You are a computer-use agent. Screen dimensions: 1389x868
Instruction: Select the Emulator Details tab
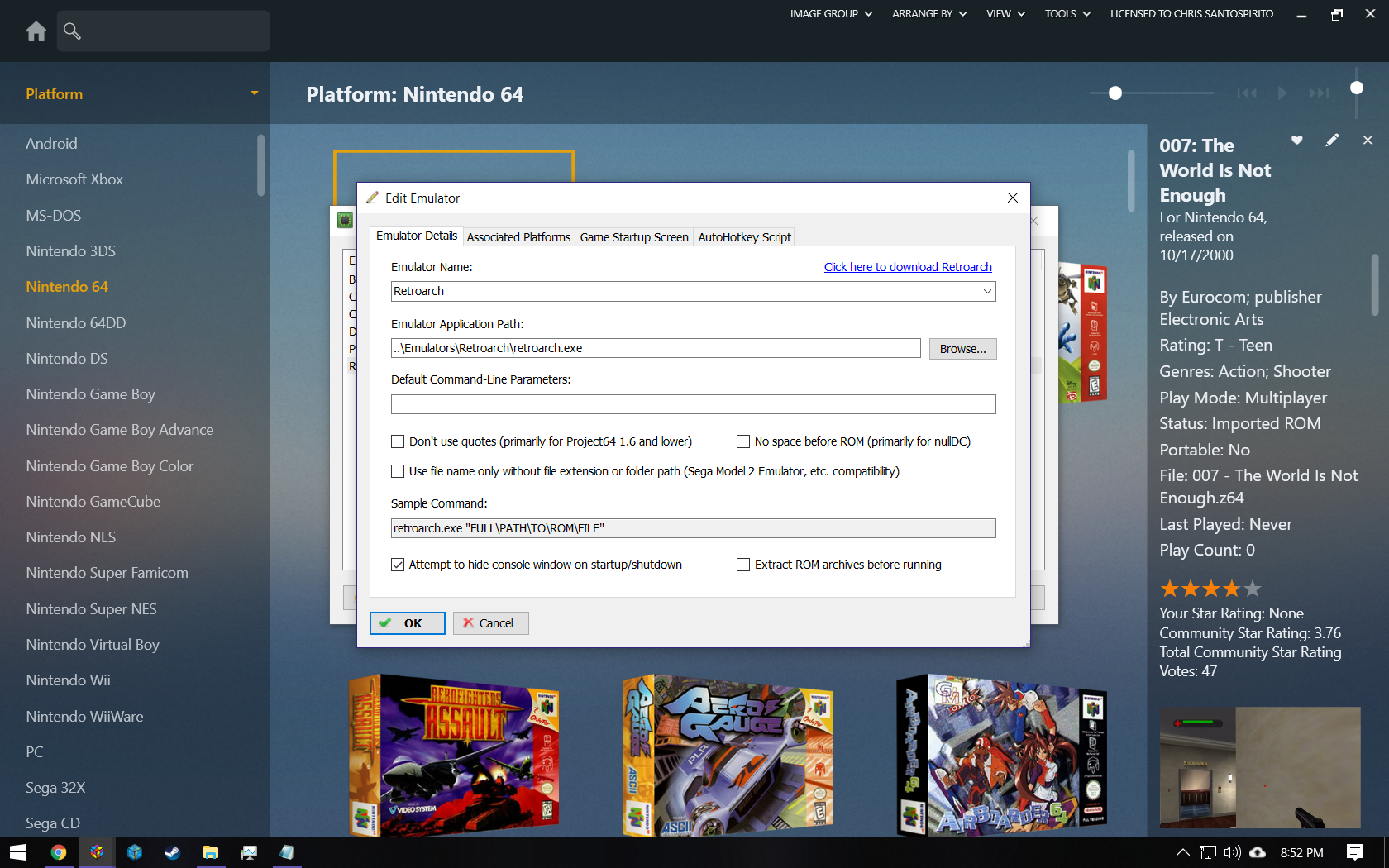tap(417, 236)
